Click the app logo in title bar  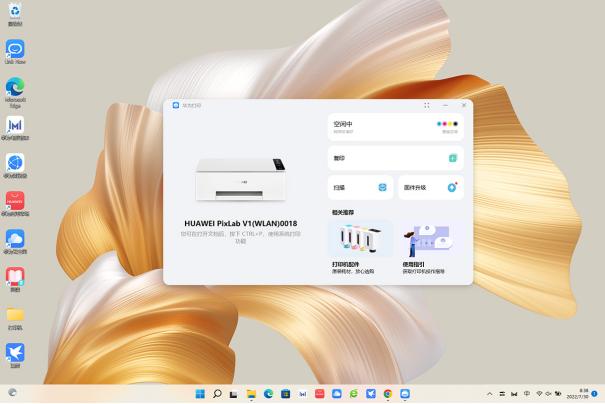click(x=176, y=105)
